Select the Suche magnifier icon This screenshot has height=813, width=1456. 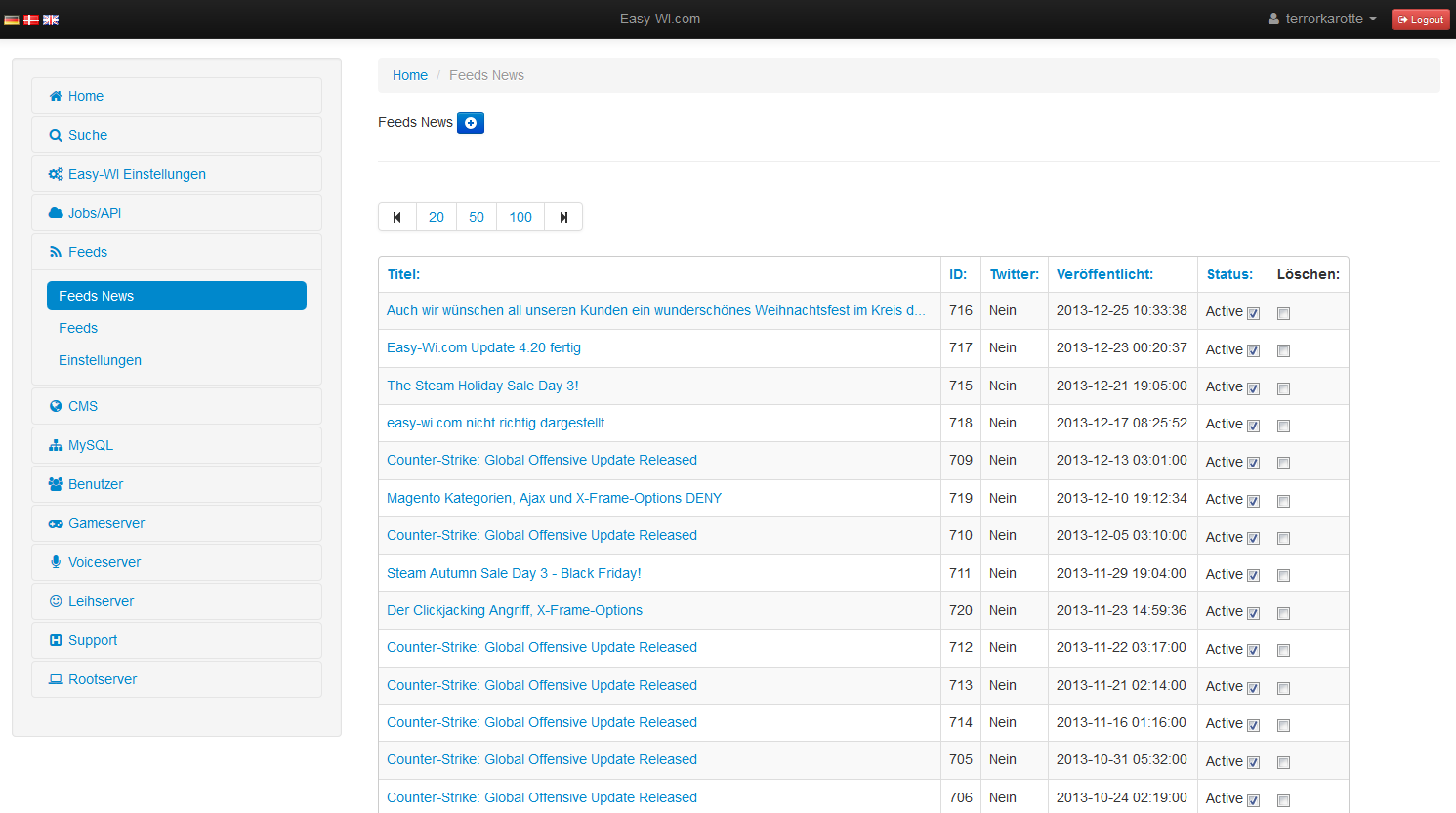pos(56,135)
